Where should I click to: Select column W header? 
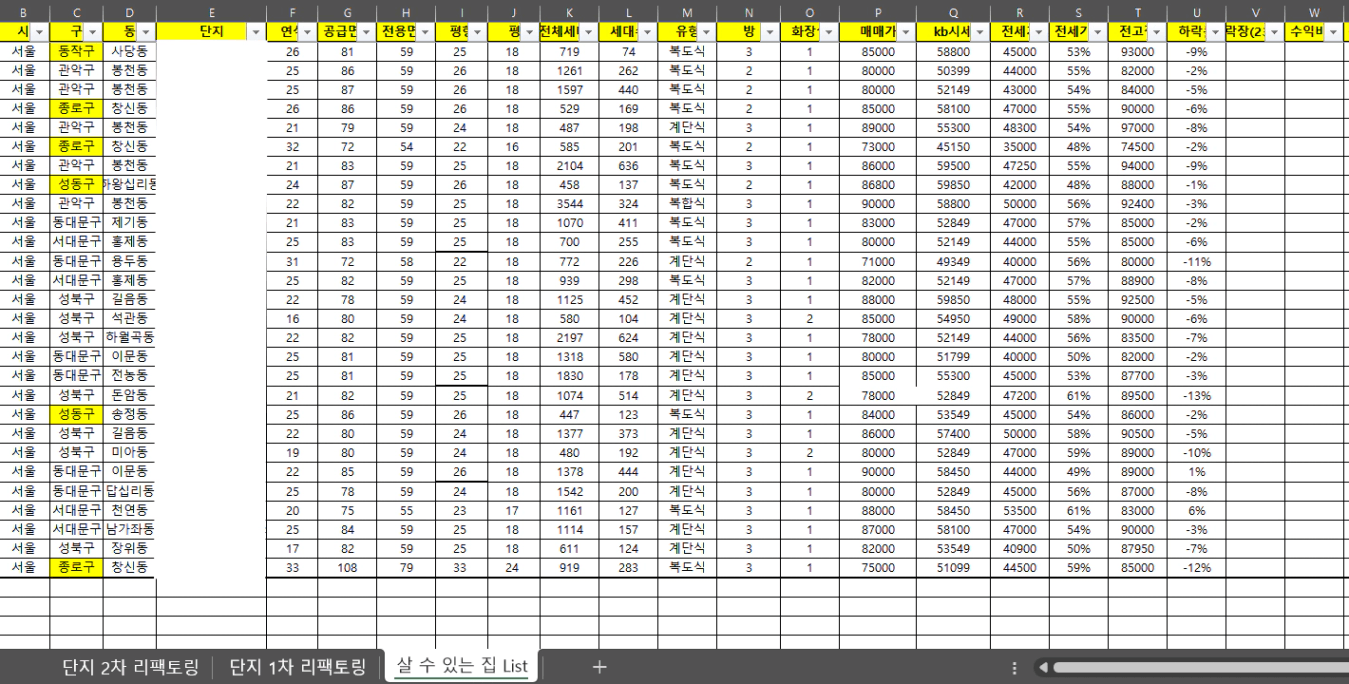pos(1314,12)
